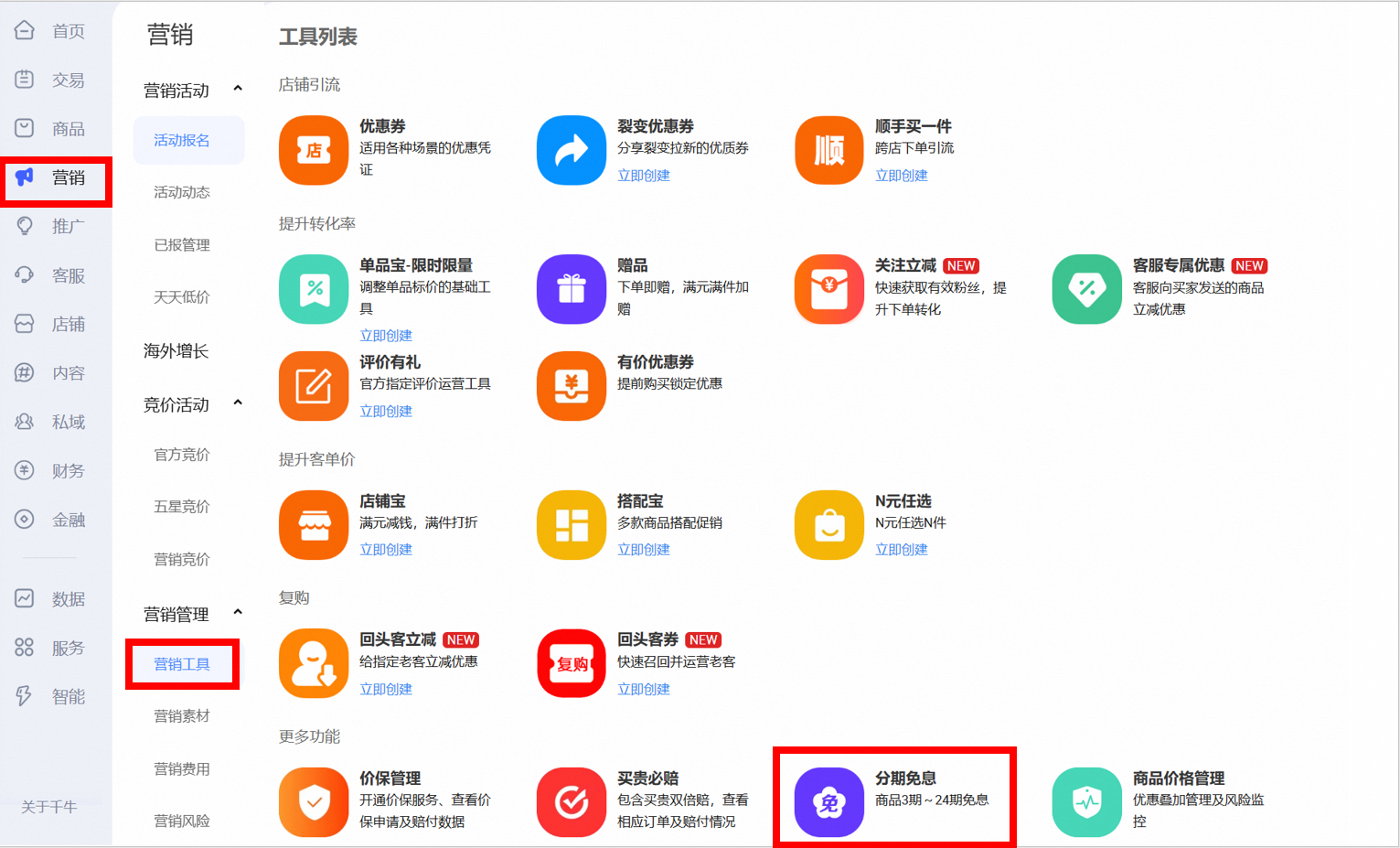Click 立即创建 under 单品宝-限时限量
The width and height of the screenshot is (1400, 848).
click(386, 336)
